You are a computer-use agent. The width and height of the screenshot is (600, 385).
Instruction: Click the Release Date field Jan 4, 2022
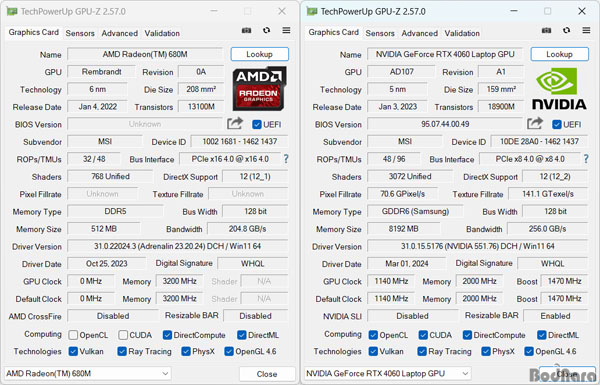pos(98,106)
